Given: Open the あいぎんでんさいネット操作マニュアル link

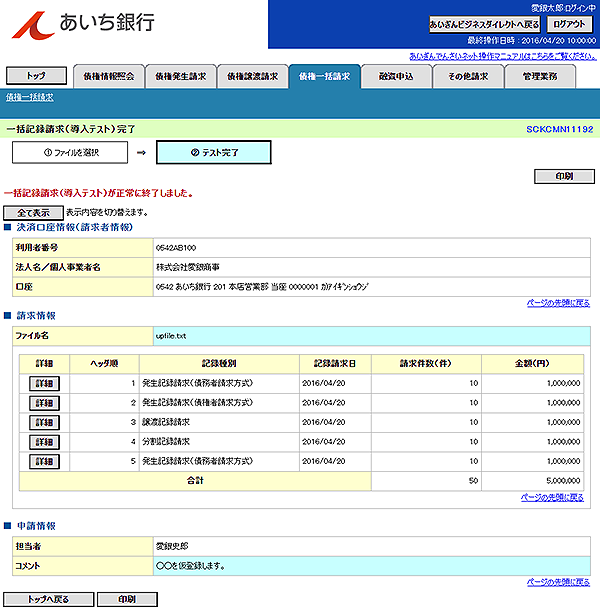Looking at the screenshot, I should 503,56.
